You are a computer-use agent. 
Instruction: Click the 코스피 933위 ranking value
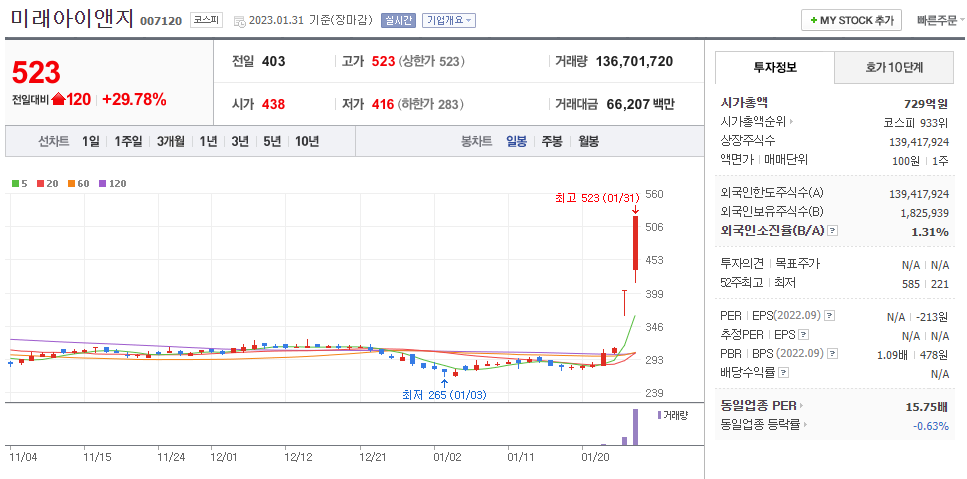coord(916,122)
